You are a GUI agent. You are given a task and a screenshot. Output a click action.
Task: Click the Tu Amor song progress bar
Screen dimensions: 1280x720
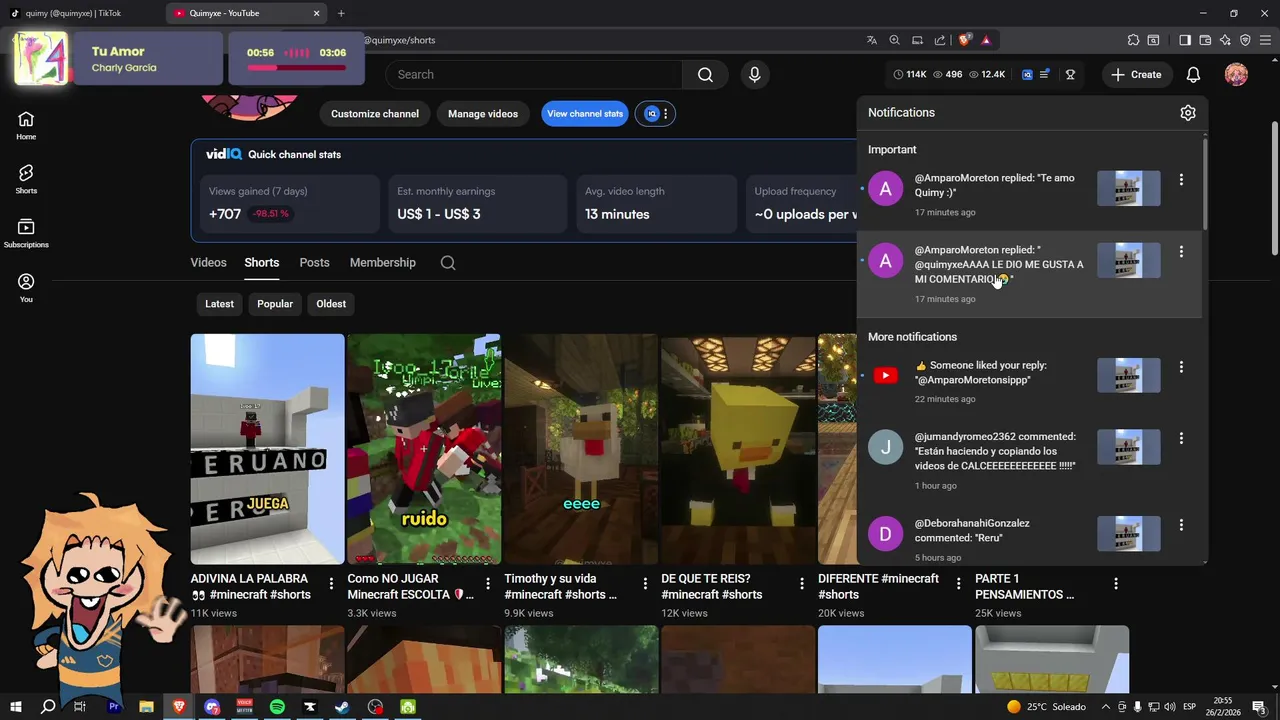pyautogui.click(x=297, y=68)
